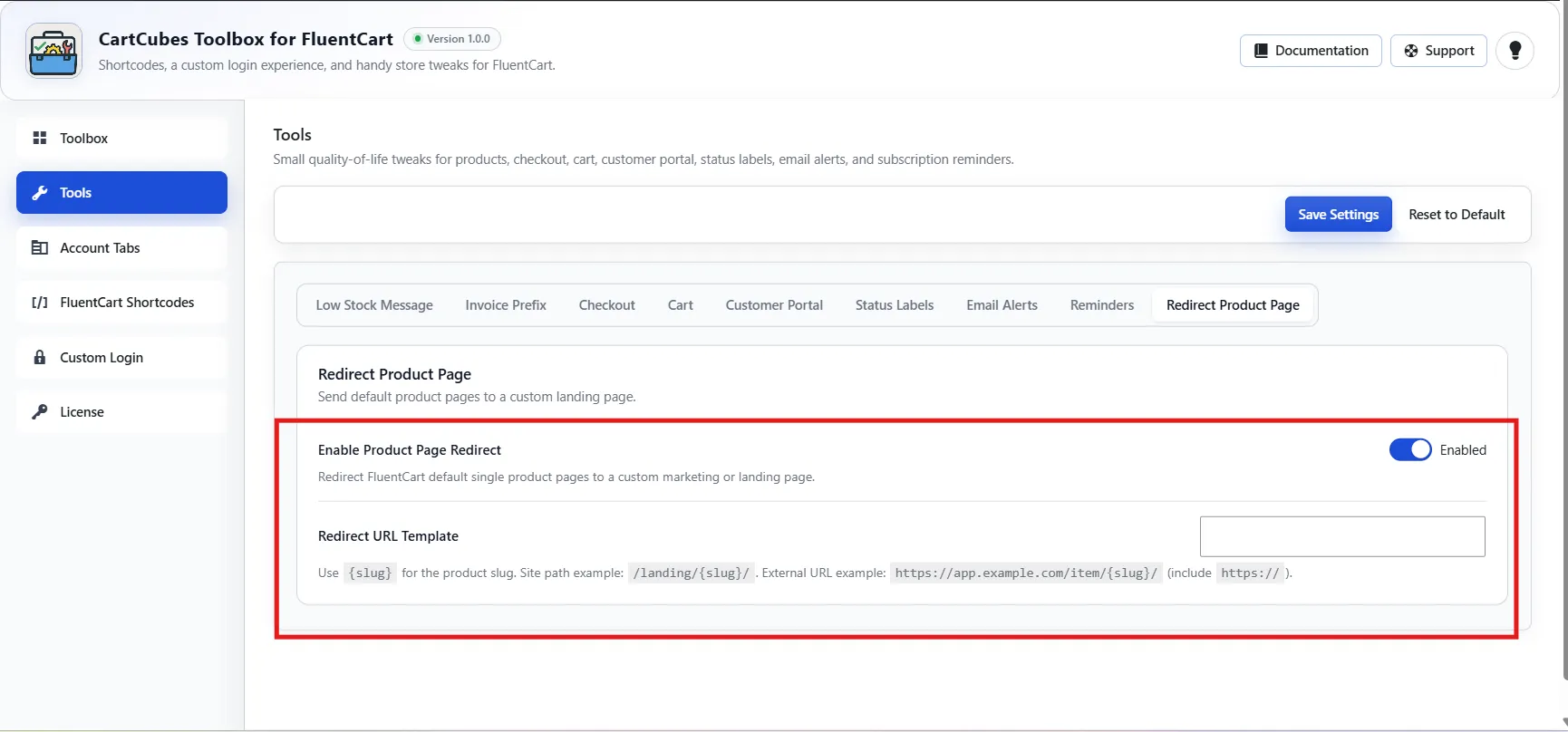
Task: Click Reset to Default
Action: pyautogui.click(x=1457, y=214)
